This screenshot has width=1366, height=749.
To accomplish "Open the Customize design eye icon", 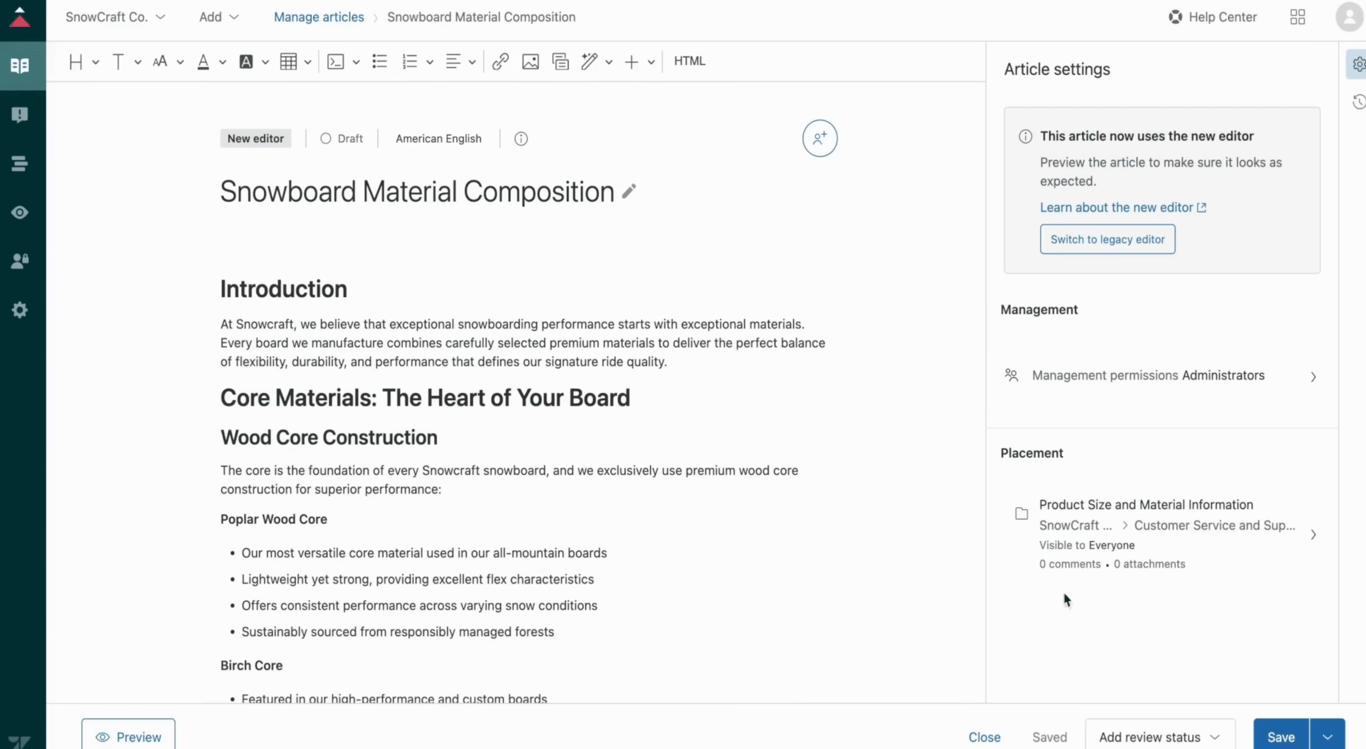I will click(x=20, y=213).
